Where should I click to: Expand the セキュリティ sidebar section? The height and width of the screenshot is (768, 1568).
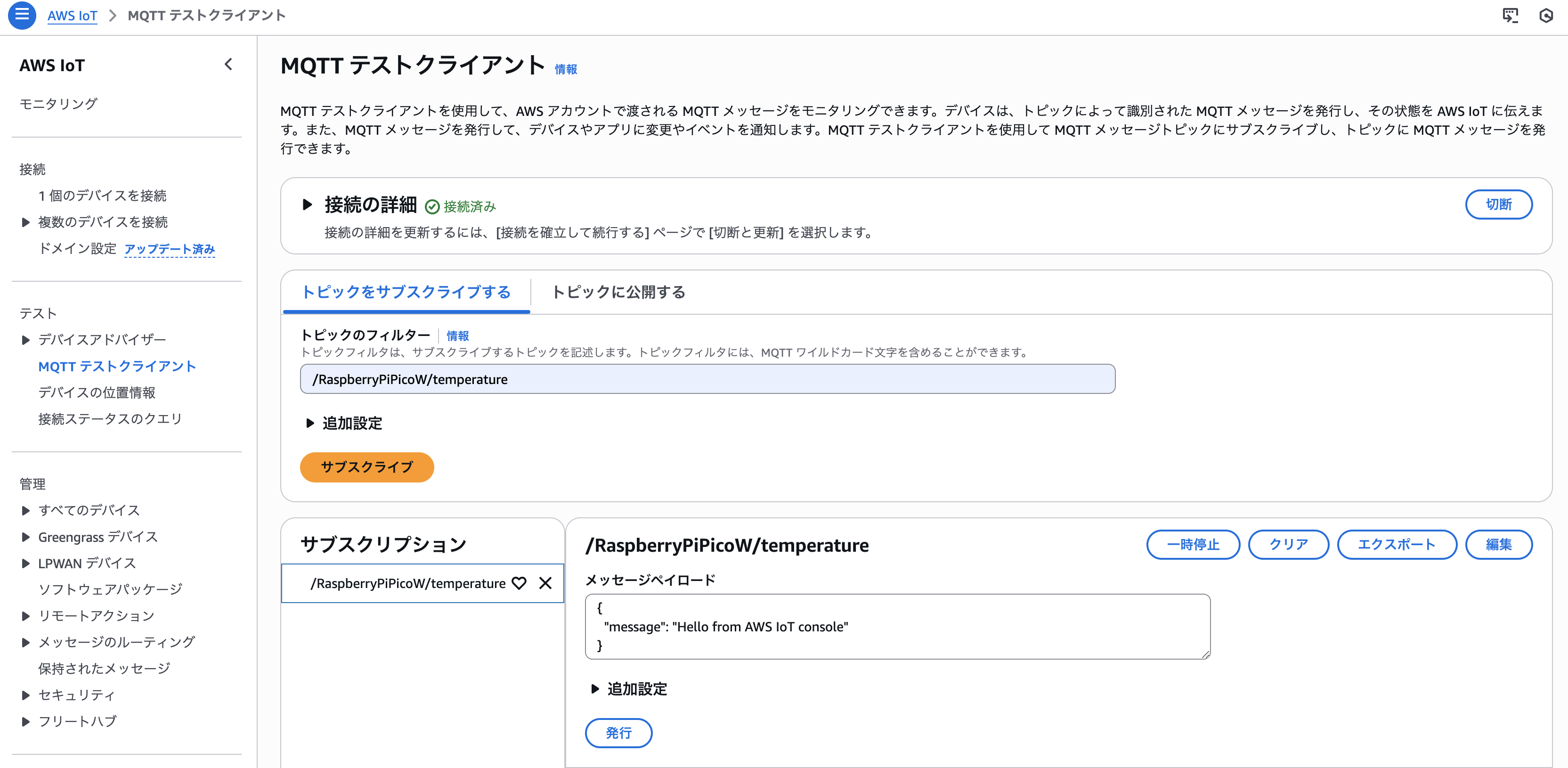25,695
